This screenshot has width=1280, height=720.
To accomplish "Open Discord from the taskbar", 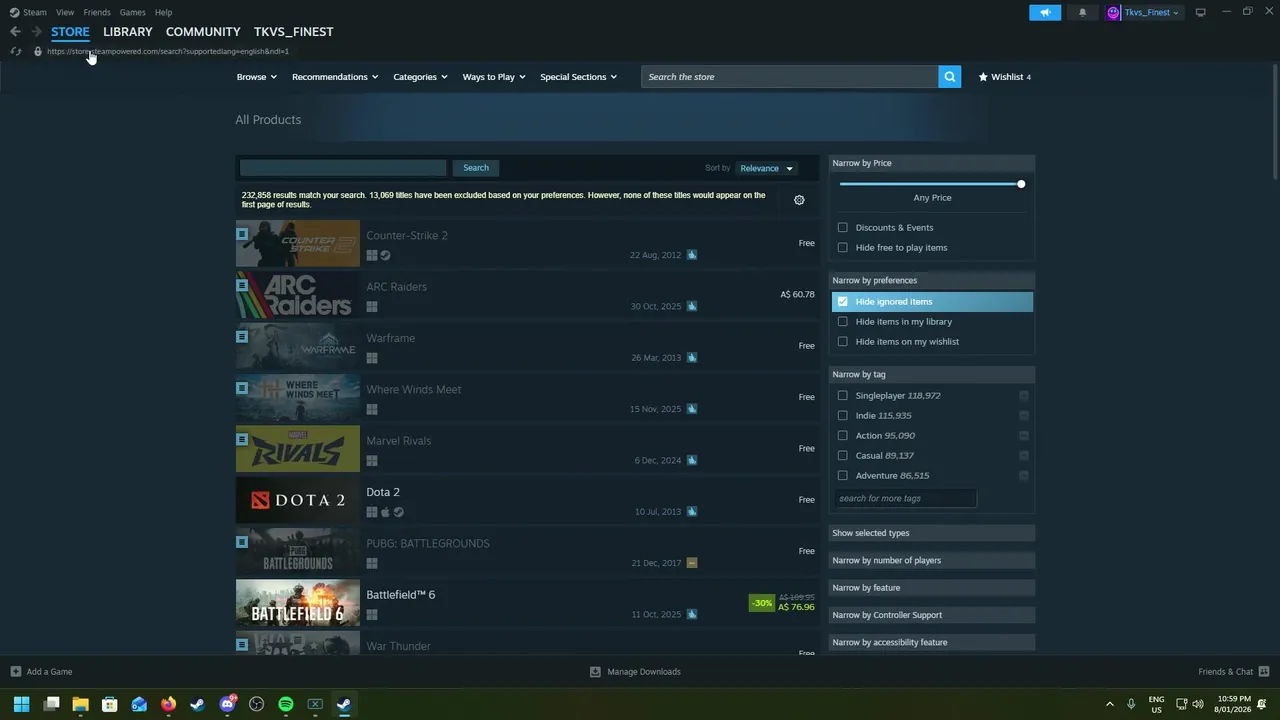I will (x=227, y=704).
